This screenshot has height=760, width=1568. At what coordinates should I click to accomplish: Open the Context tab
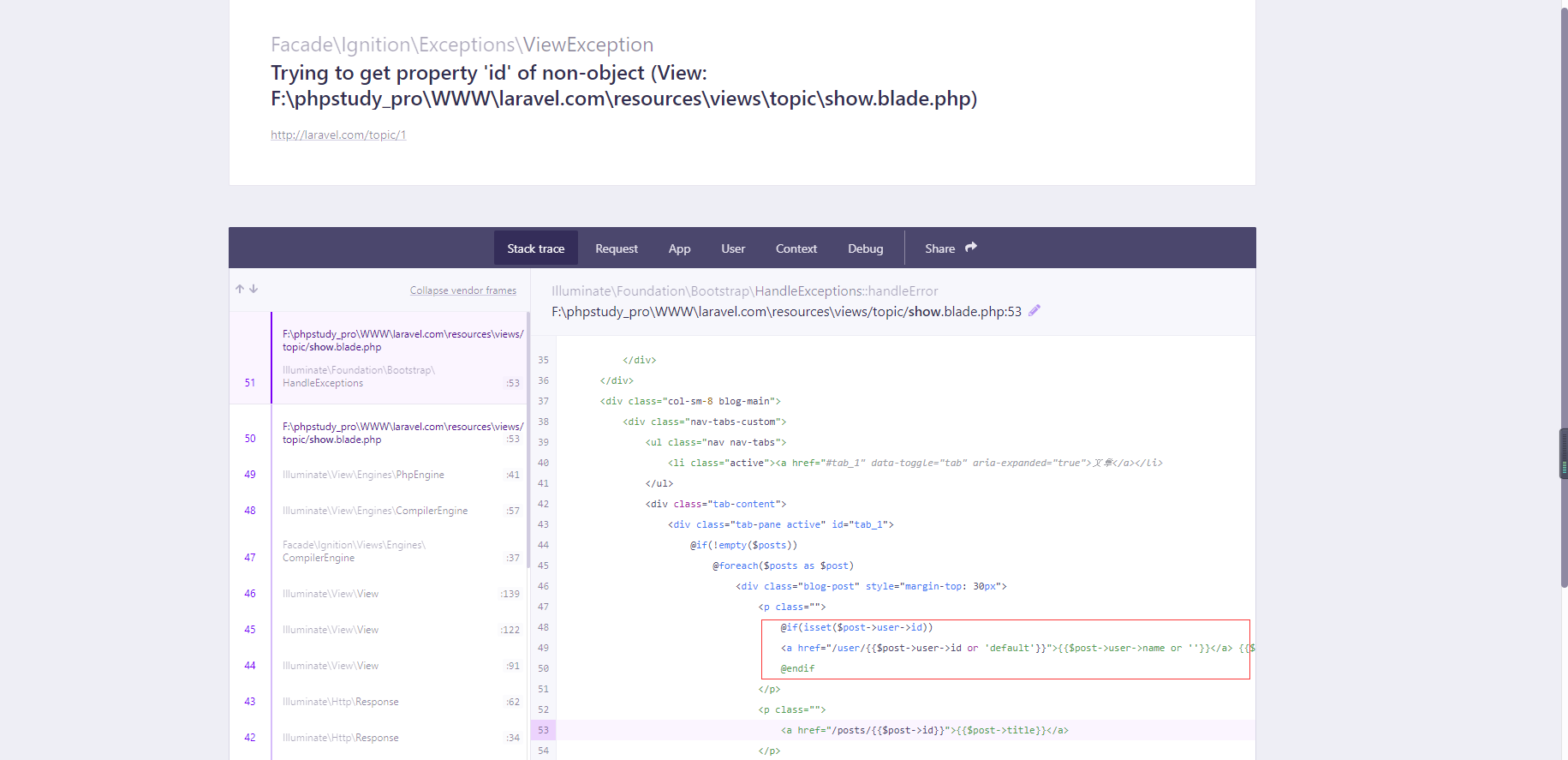click(796, 248)
